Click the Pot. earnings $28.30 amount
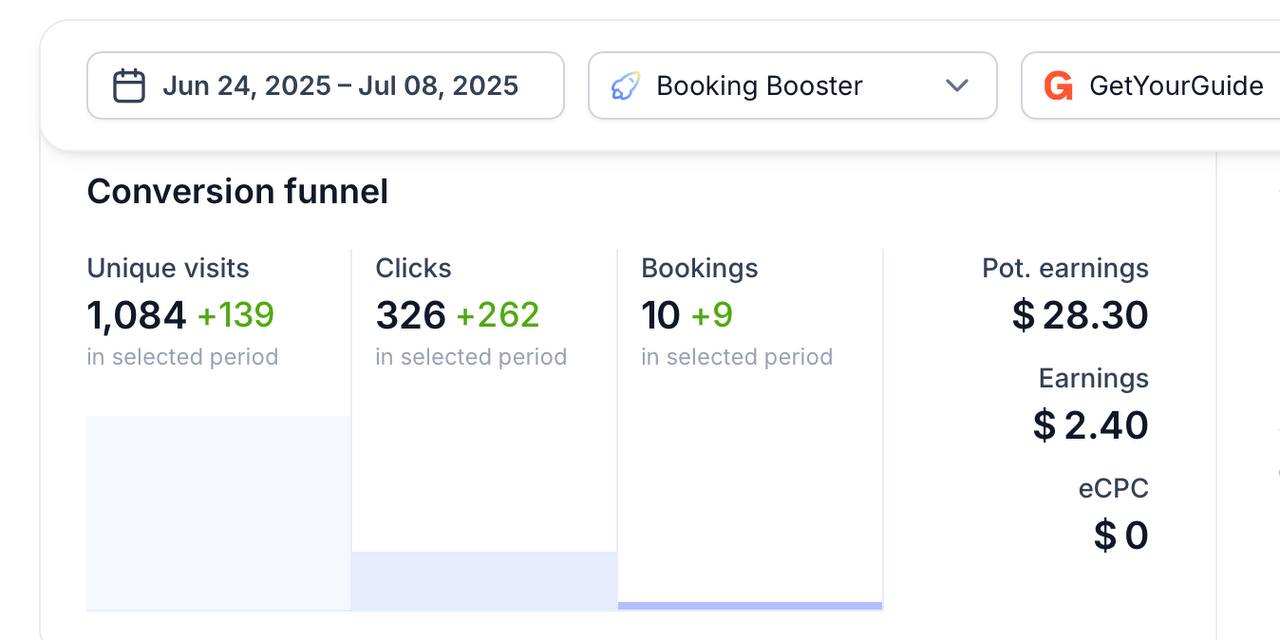 1080,315
